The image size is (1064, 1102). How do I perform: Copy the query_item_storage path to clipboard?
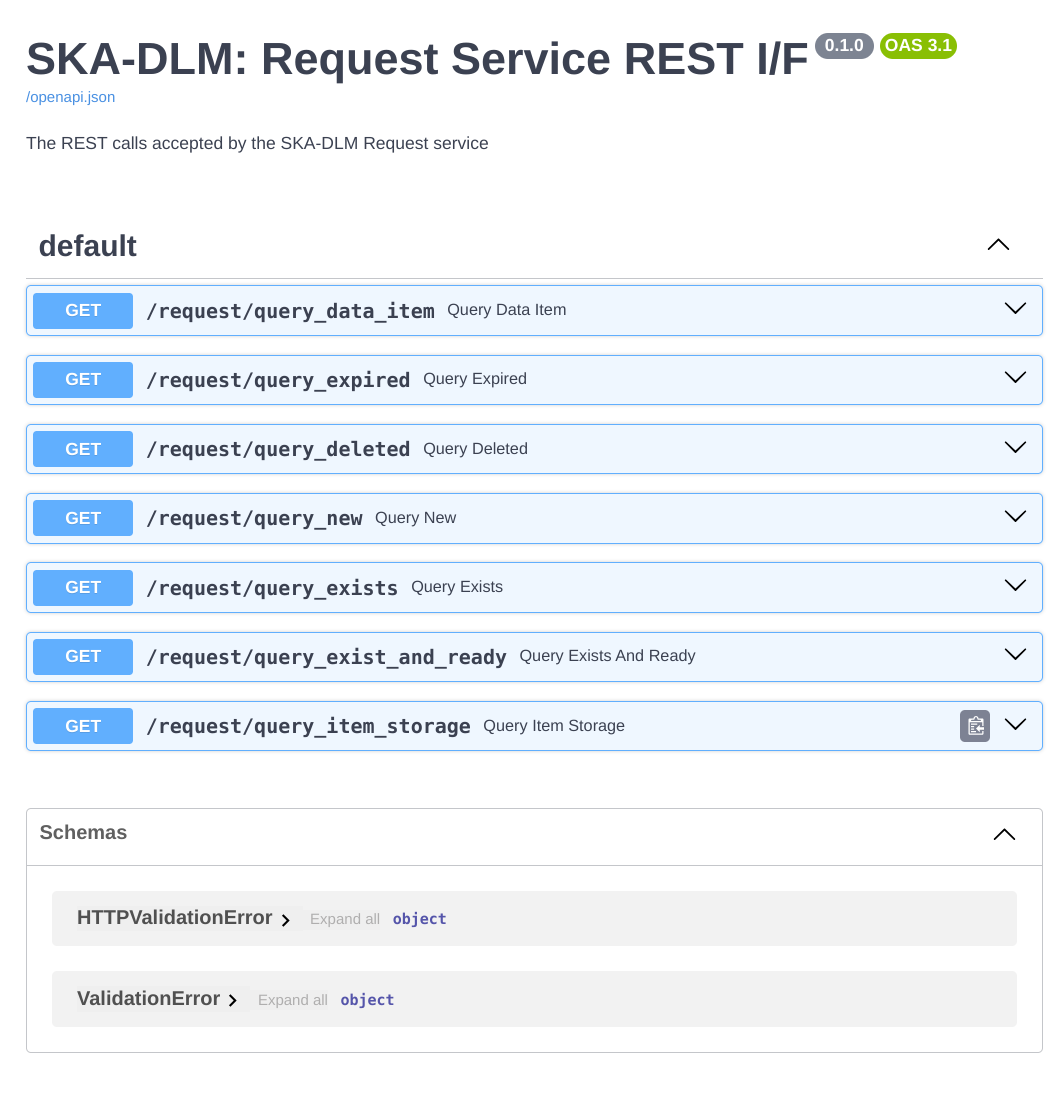pyautogui.click(x=974, y=726)
